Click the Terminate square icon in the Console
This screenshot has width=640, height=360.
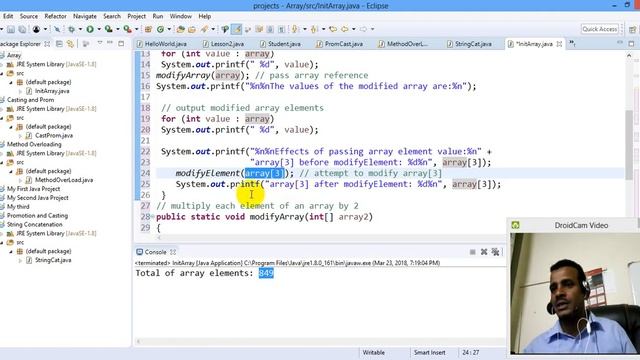[472, 252]
